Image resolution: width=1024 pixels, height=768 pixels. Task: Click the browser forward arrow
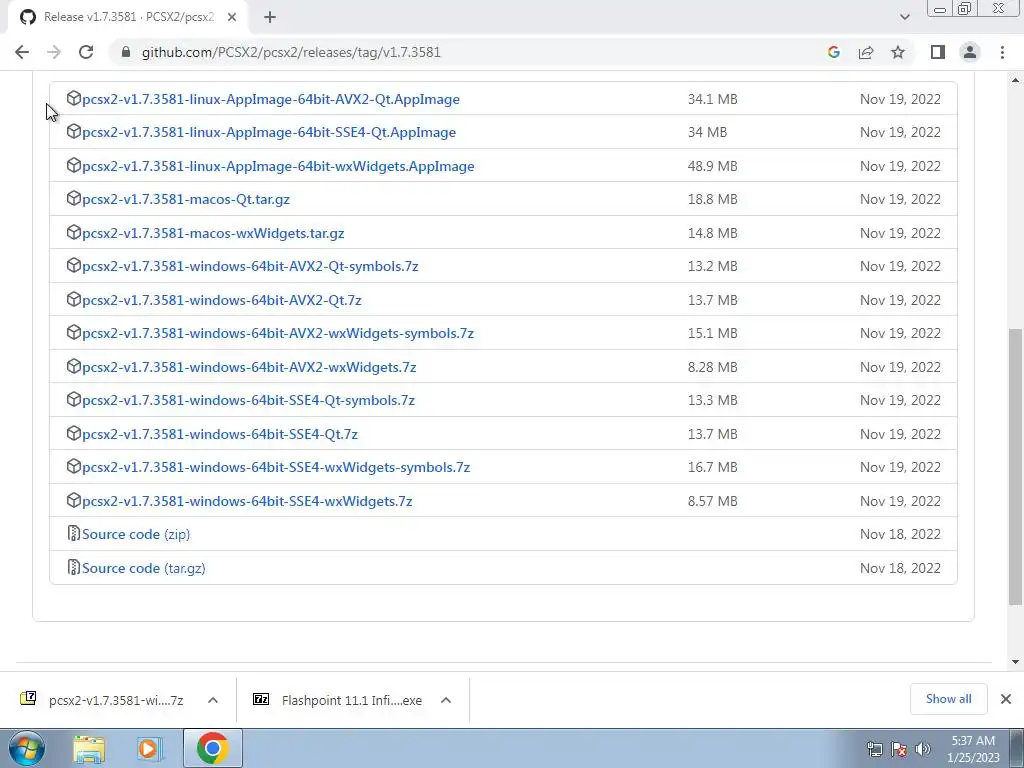(54, 52)
